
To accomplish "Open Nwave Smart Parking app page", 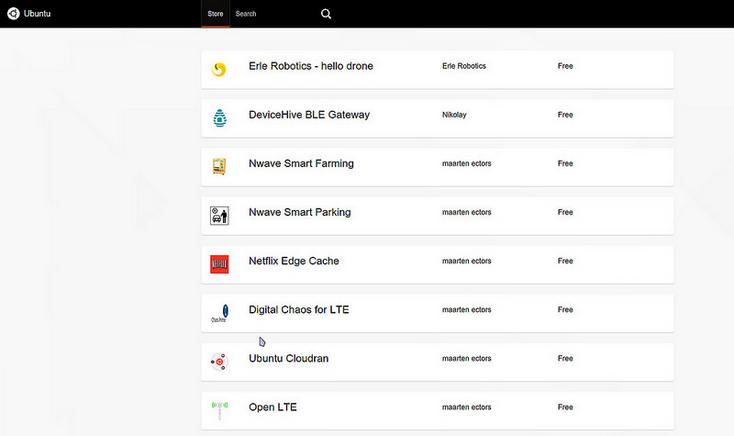I will tap(300, 212).
